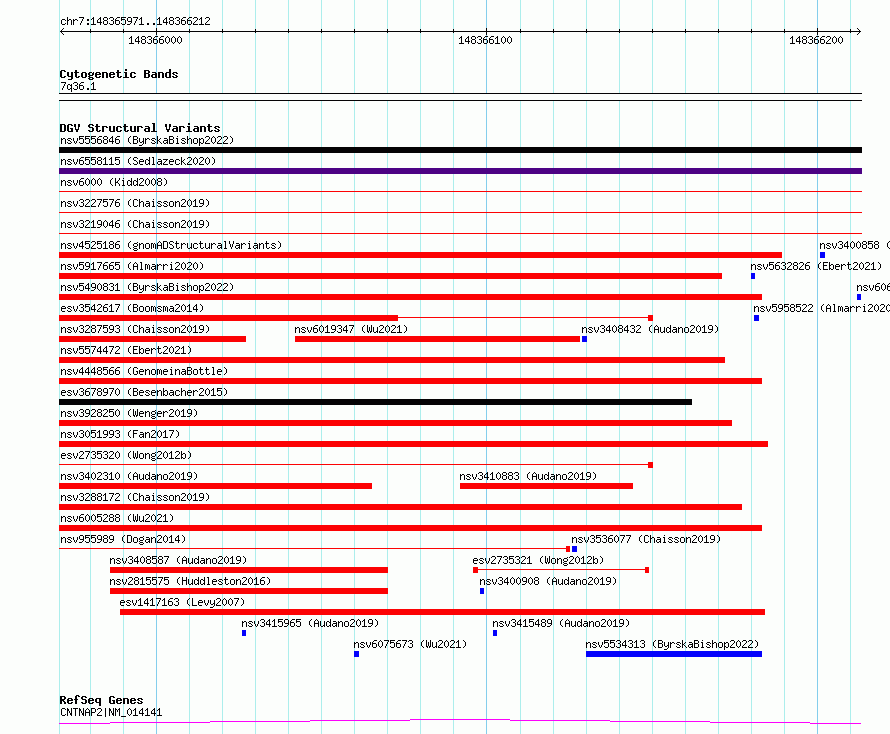Viewport: 890px width, 734px height.
Task: Select the red nsv6019347 variant bar
Action: click(437, 339)
